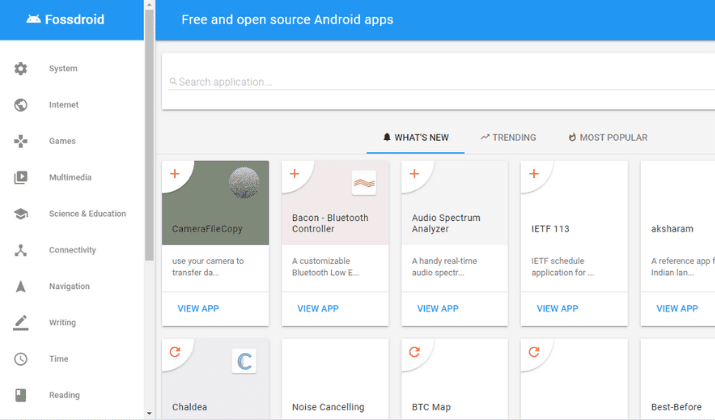Open the Games category label

(x=62, y=141)
